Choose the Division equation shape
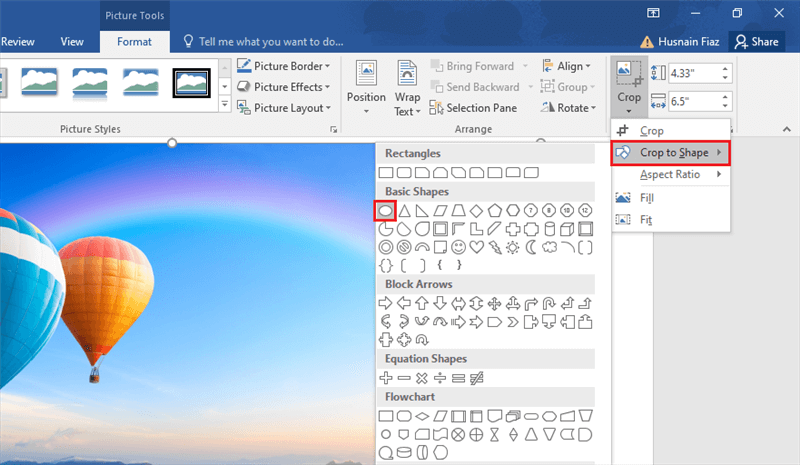The image size is (800, 465). tap(440, 378)
